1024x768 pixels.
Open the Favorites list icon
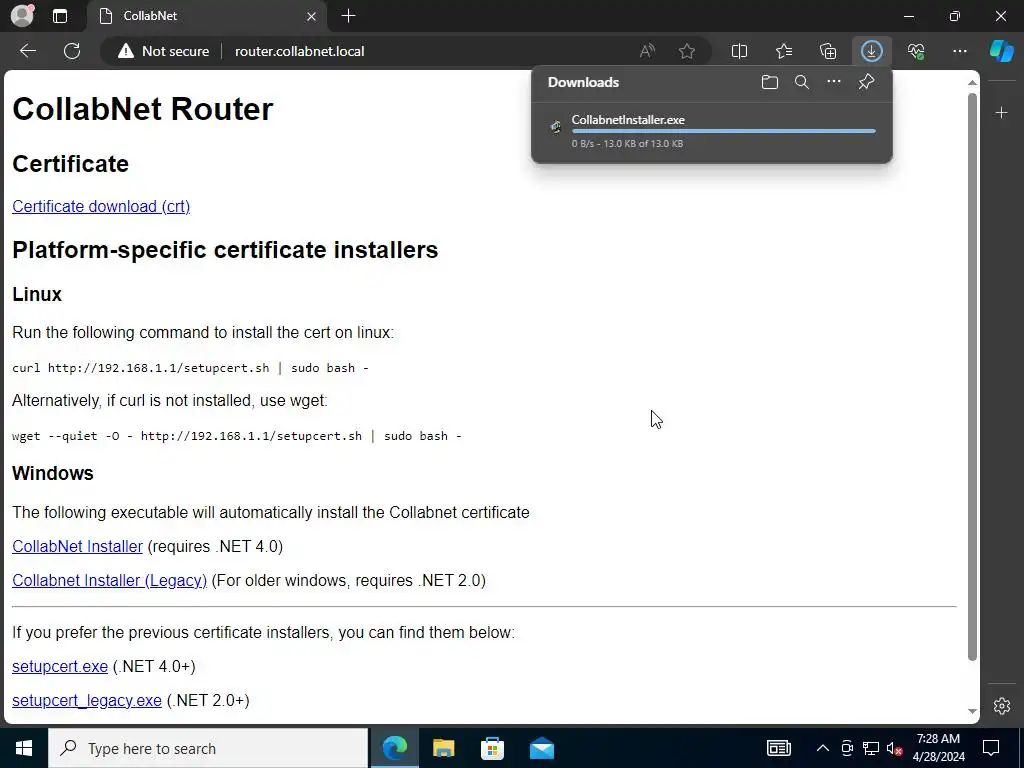(x=784, y=51)
